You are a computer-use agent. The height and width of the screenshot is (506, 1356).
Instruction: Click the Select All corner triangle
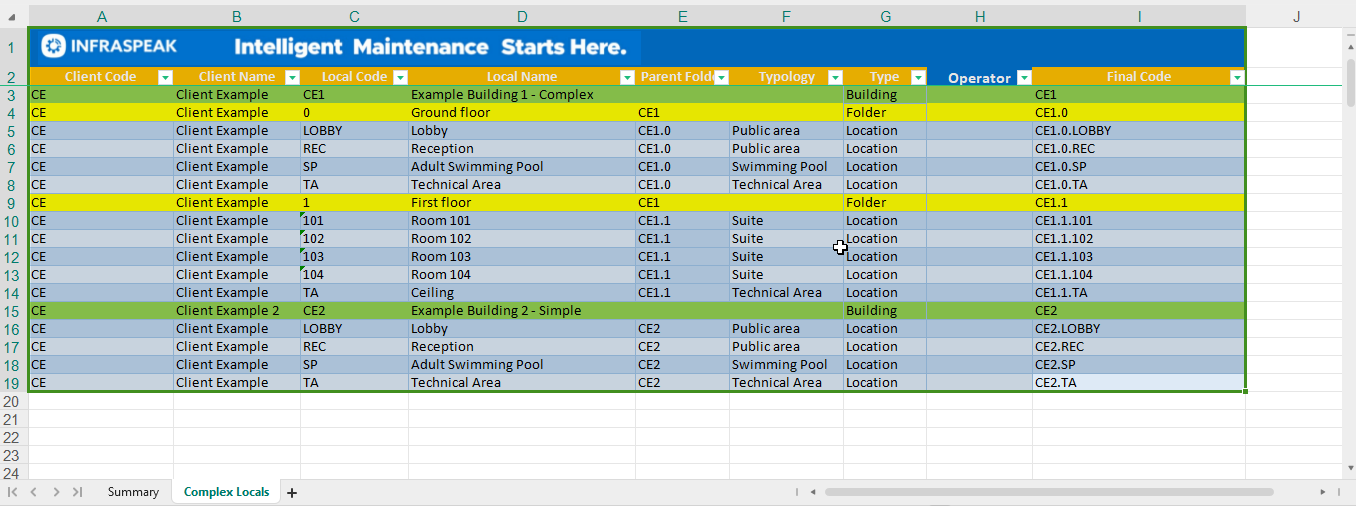[x=14, y=17]
